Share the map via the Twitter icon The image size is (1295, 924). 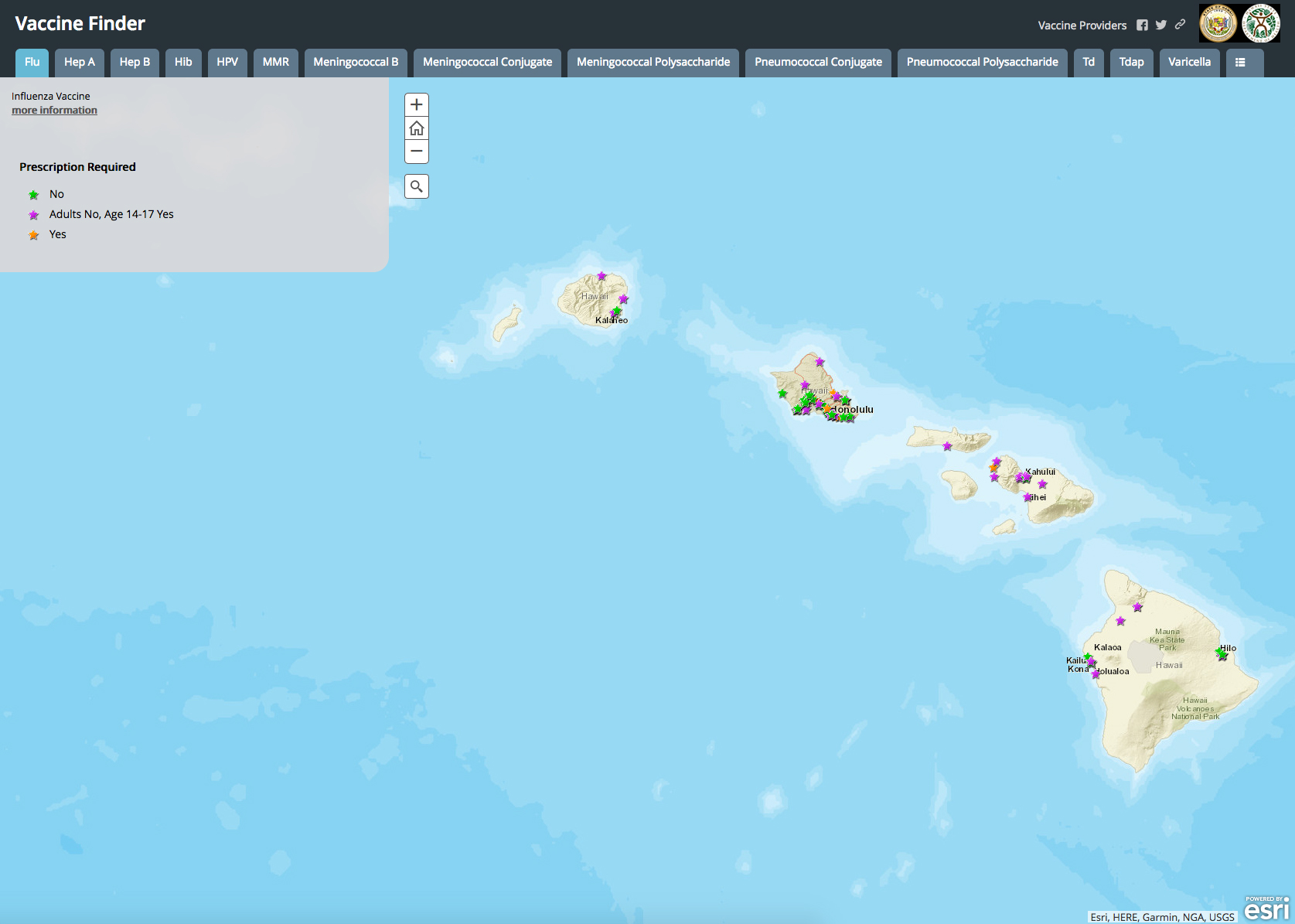coord(1160,25)
